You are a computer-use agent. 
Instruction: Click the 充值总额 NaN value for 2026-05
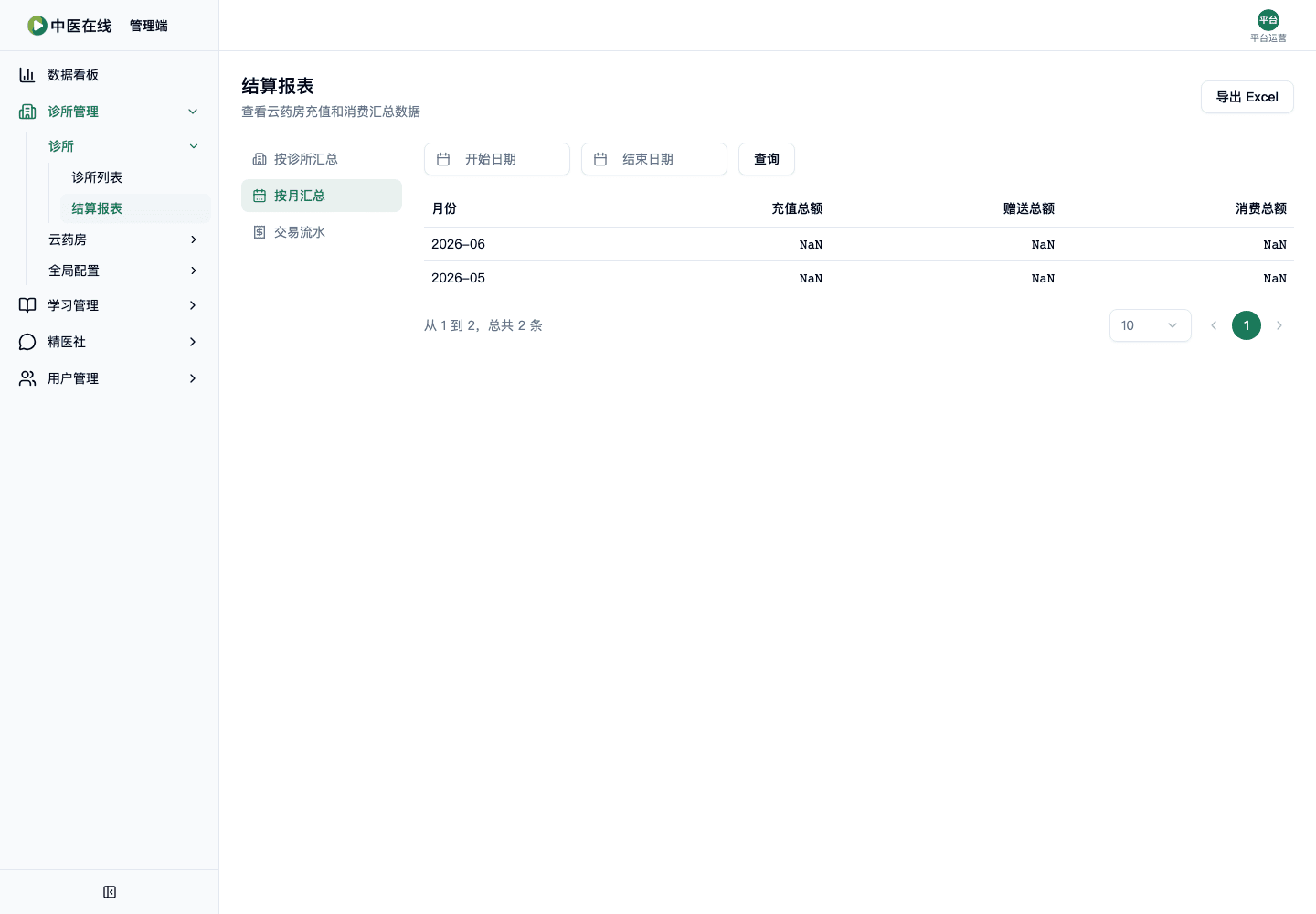pos(811,279)
